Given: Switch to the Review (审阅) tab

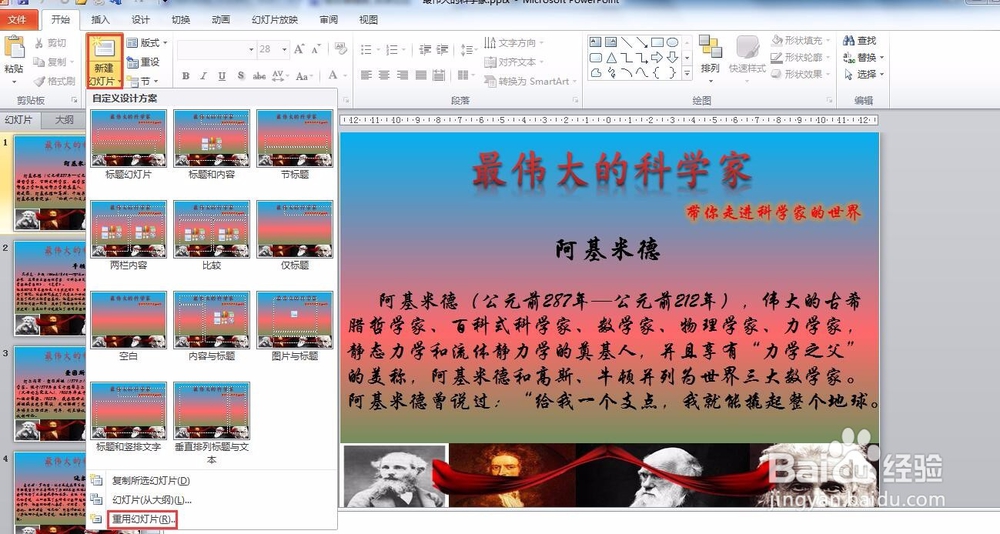Looking at the screenshot, I should 328,20.
